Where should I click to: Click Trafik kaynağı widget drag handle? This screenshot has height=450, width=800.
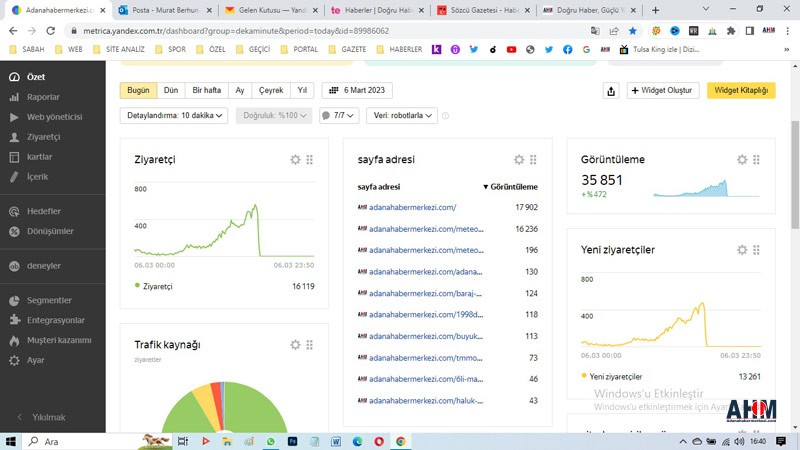(310, 345)
